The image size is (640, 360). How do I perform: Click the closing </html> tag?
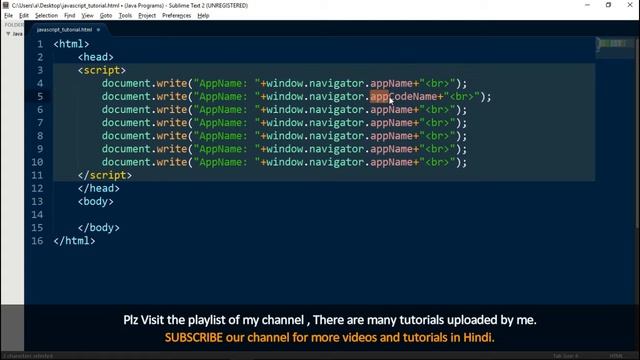click(x=74, y=241)
